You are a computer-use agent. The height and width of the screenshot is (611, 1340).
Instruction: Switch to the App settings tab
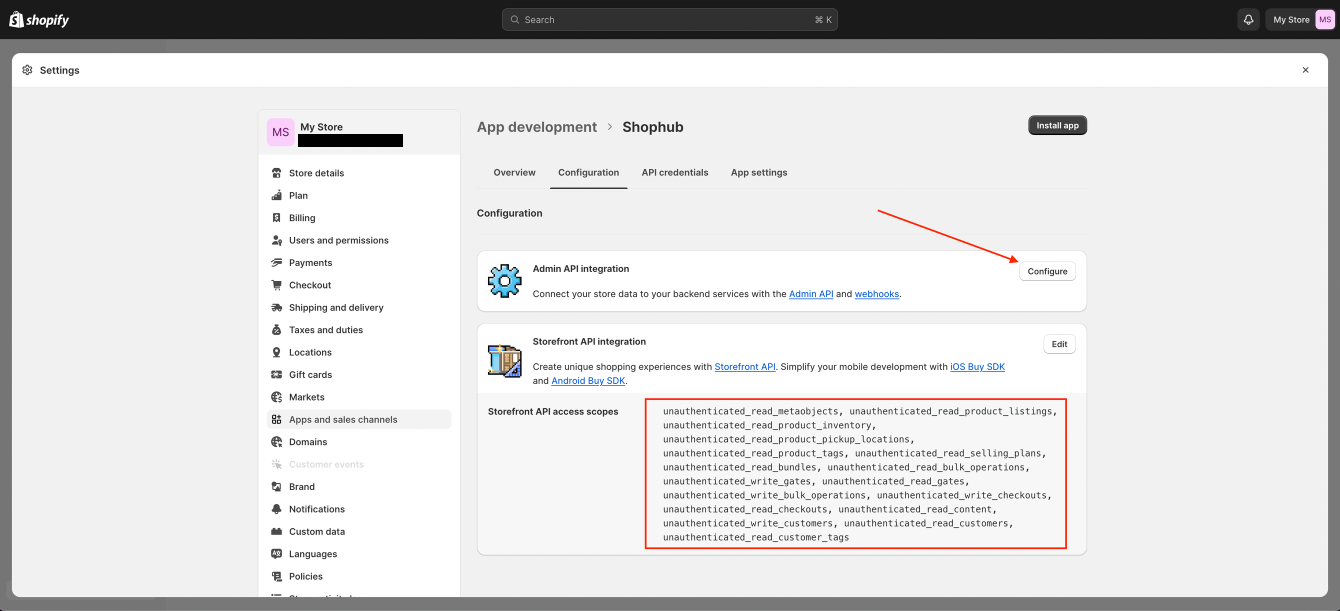click(759, 172)
